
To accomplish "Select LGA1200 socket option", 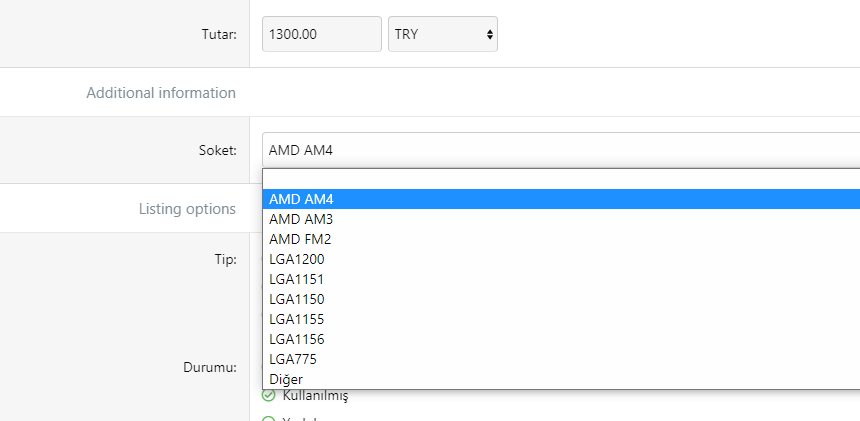I will coord(560,259).
